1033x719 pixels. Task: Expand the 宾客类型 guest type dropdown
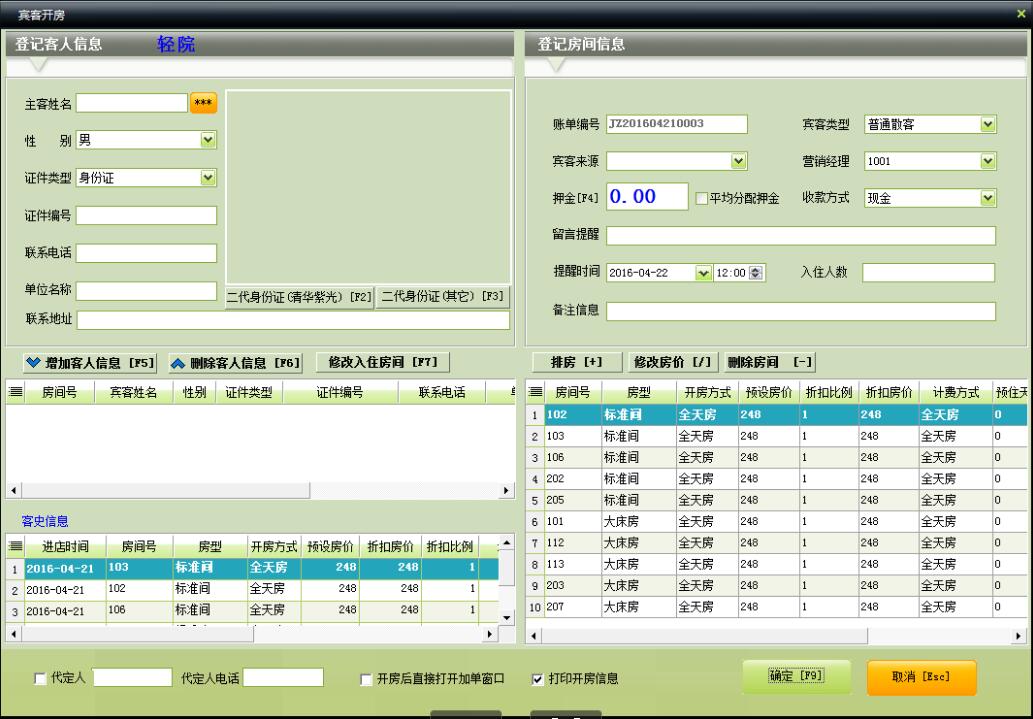tap(988, 124)
